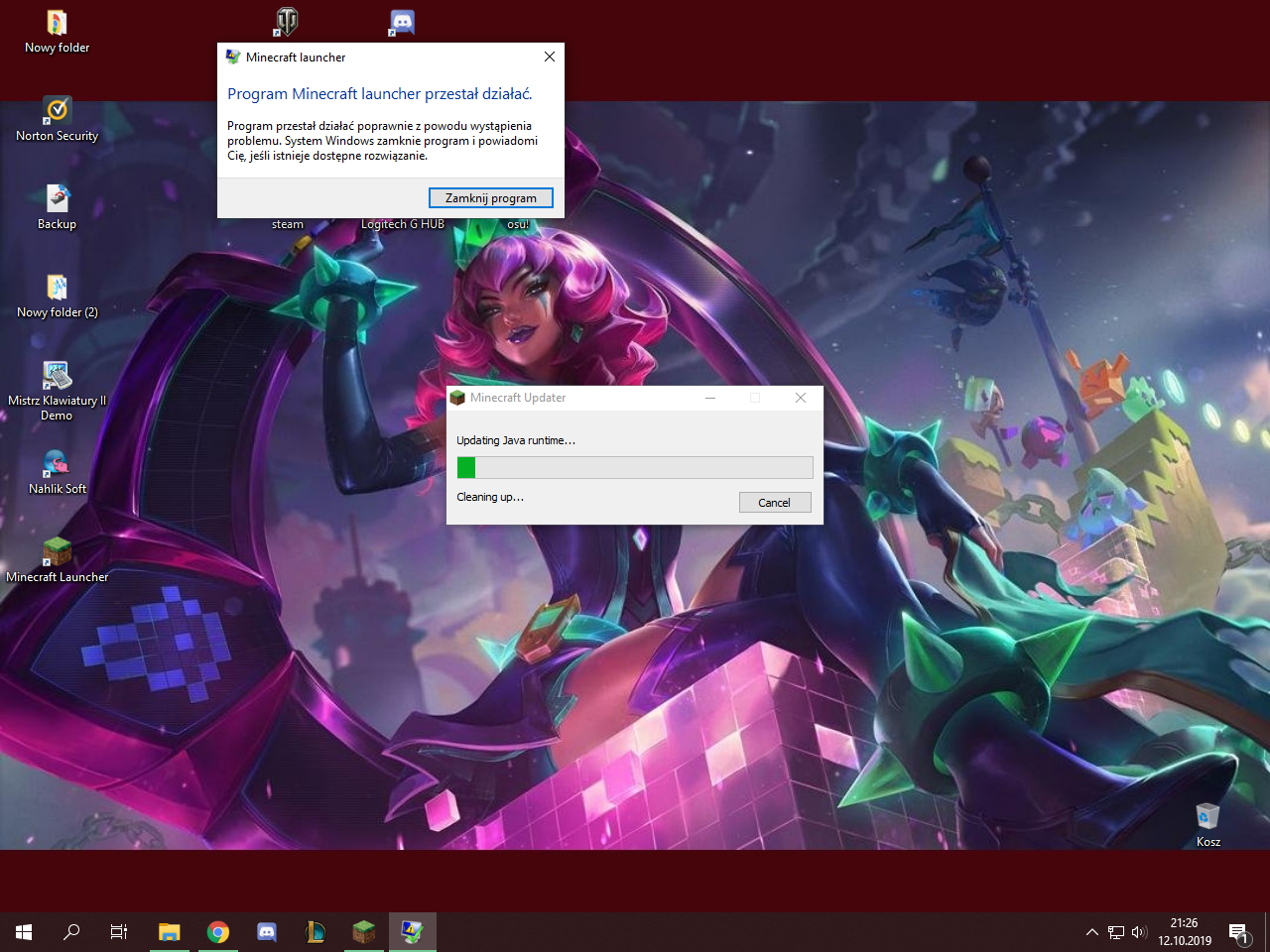Show hidden system tray icons
1270x952 pixels.
point(1092,932)
